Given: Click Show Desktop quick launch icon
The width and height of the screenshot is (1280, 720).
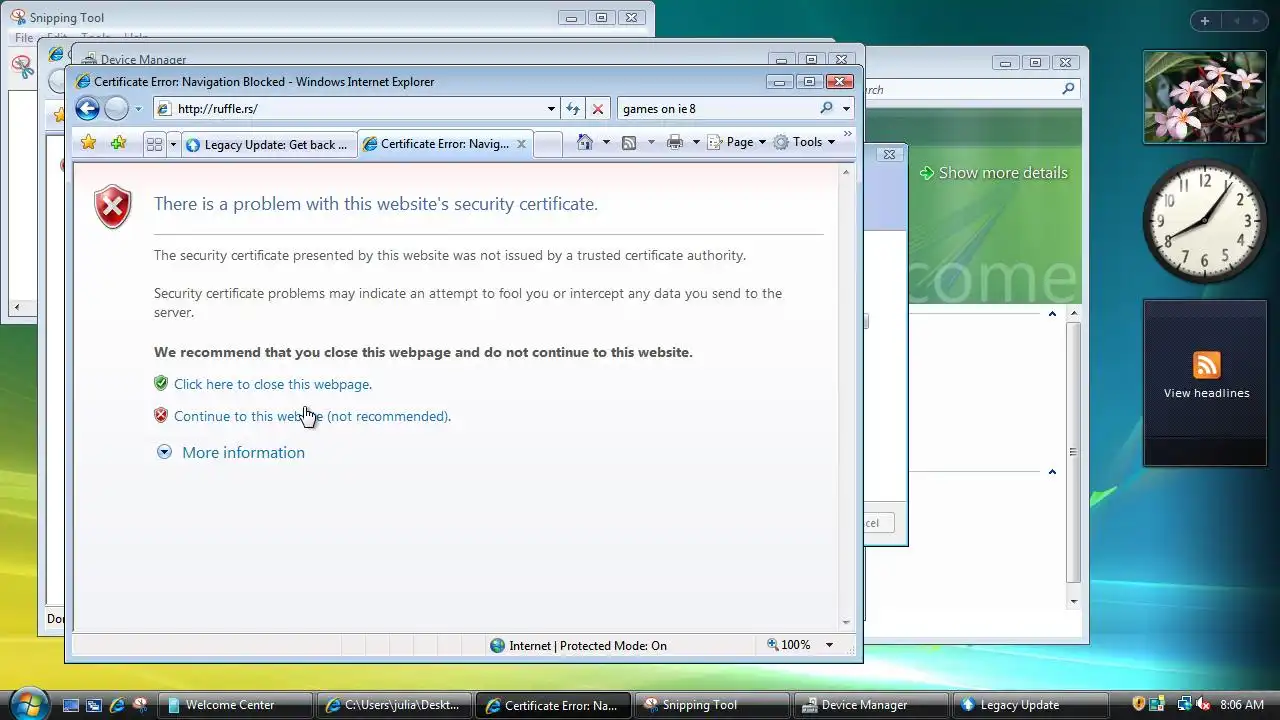Looking at the screenshot, I should click(71, 705).
